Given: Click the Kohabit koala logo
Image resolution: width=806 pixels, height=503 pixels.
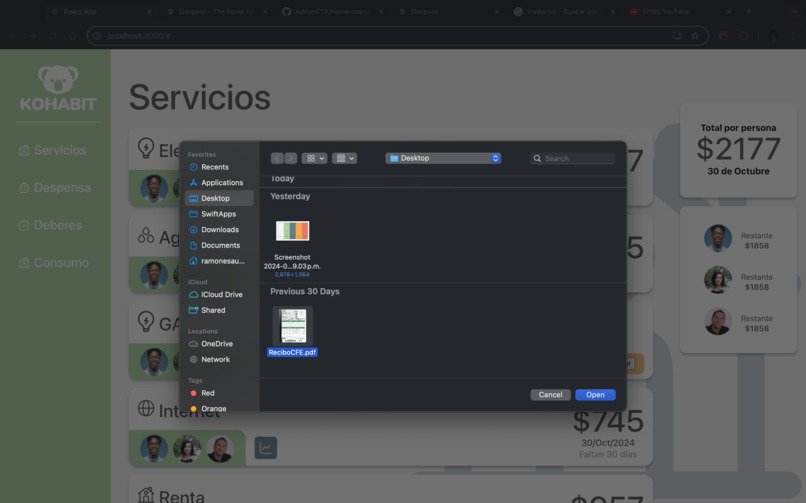Looking at the screenshot, I should (x=58, y=88).
